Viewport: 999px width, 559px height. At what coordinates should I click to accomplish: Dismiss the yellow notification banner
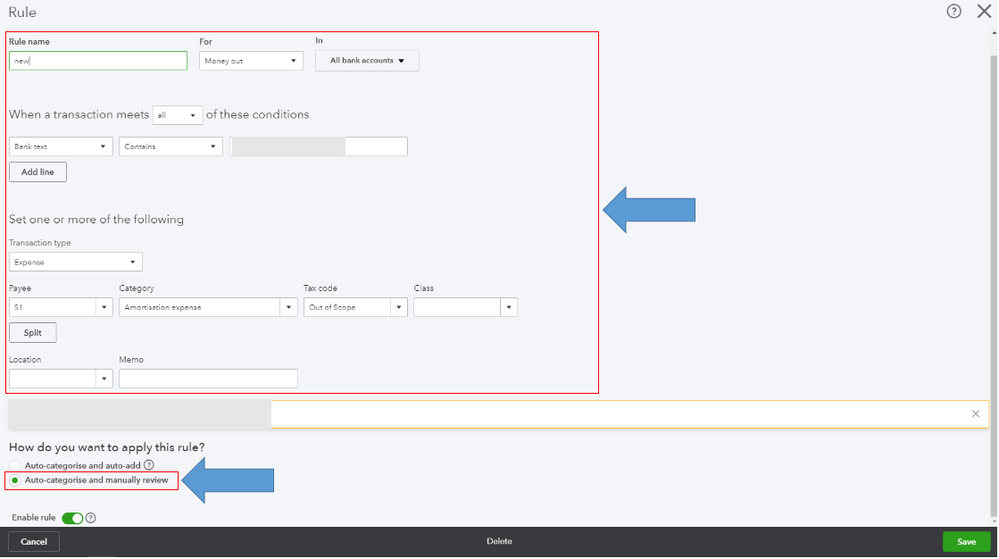pos(975,414)
